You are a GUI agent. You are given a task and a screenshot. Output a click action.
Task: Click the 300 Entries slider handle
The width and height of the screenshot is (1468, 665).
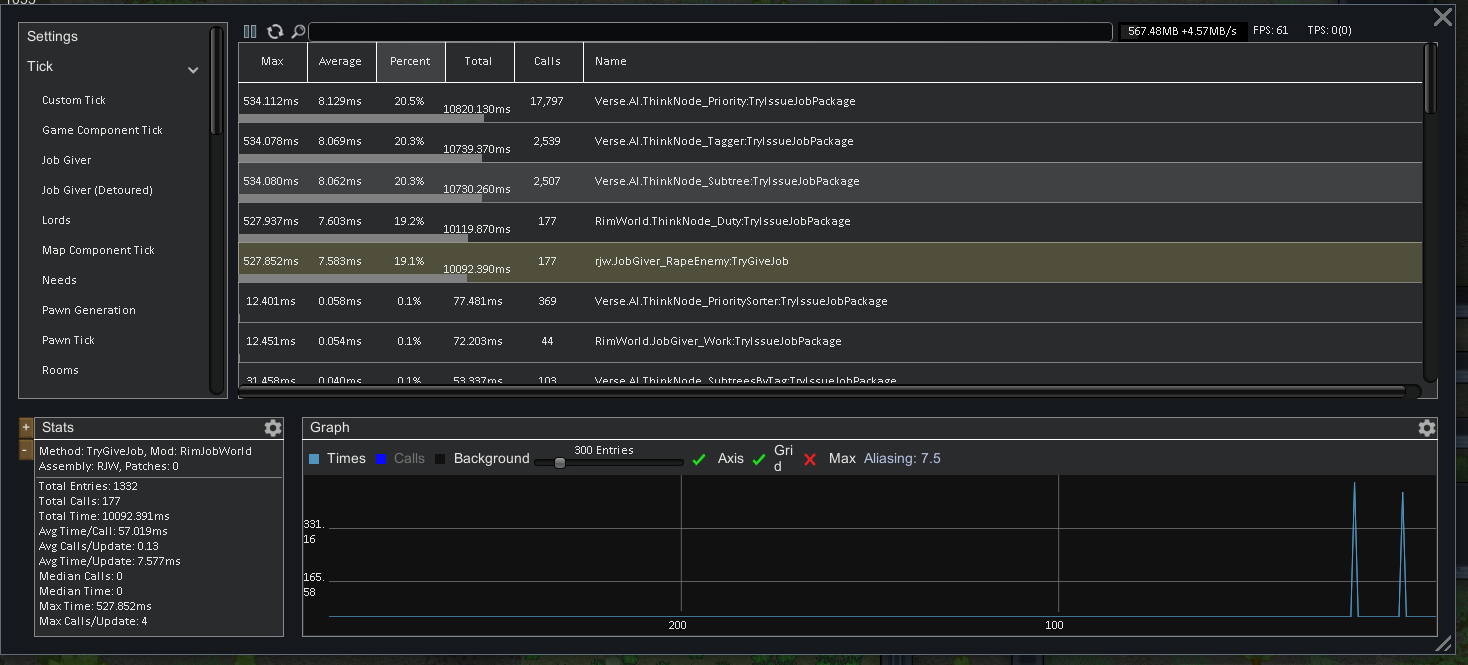click(x=560, y=462)
